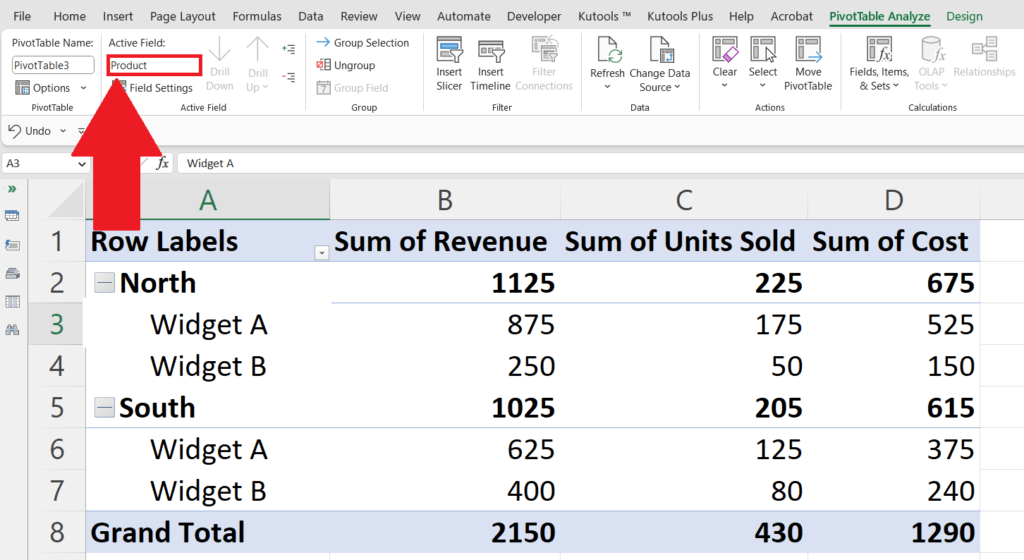
Task: Select column C header
Action: coord(684,200)
